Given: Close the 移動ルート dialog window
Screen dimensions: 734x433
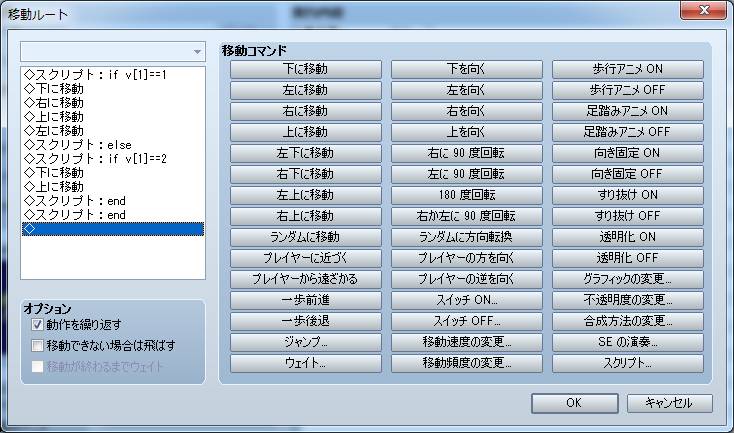Looking at the screenshot, I should [704, 10].
